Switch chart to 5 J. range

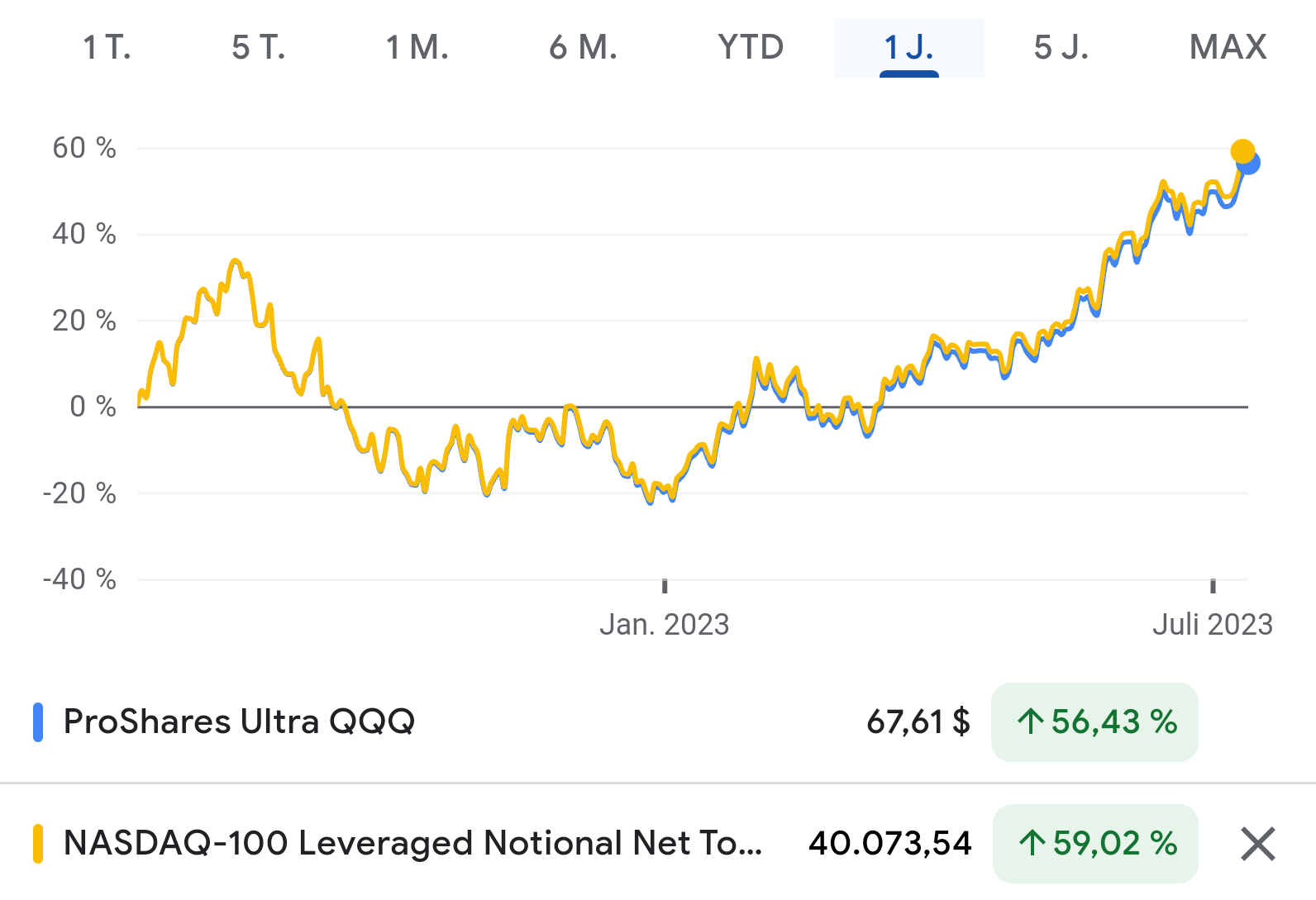pyautogui.click(x=1061, y=48)
